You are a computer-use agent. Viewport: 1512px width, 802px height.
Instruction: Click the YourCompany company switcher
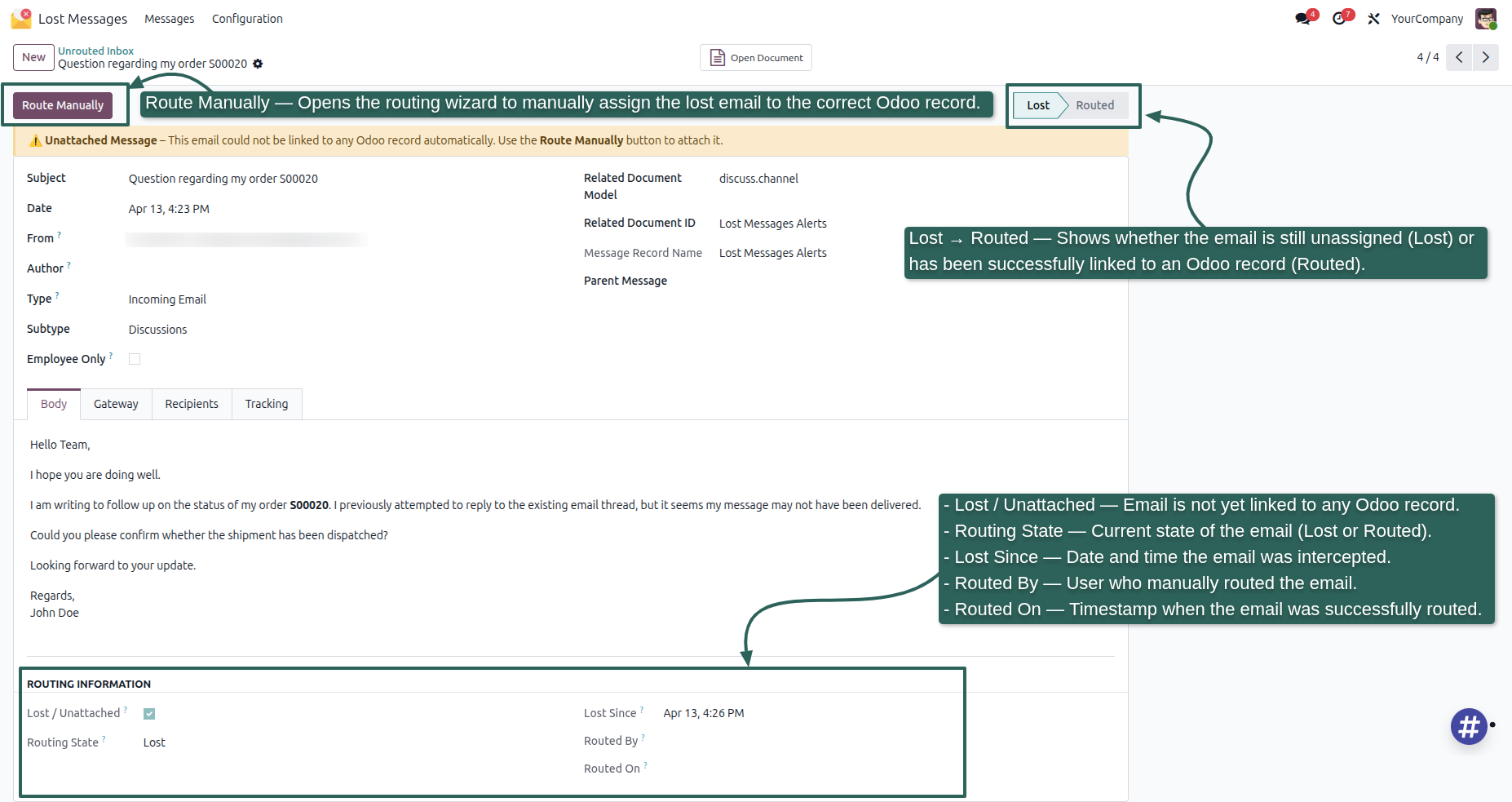click(x=1427, y=19)
